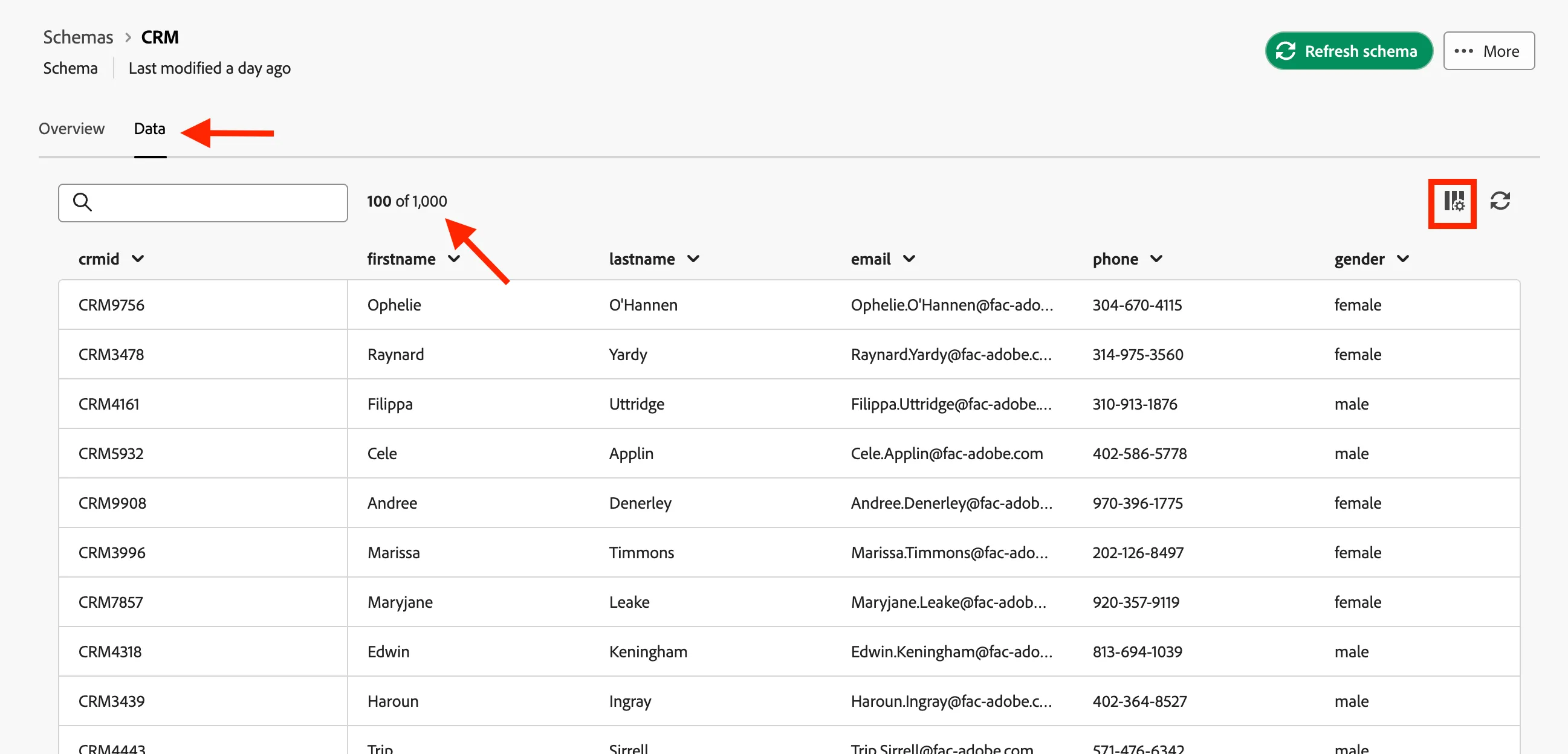The width and height of the screenshot is (1568, 754).
Task: Click the lastname cell Timmons
Action: (641, 553)
